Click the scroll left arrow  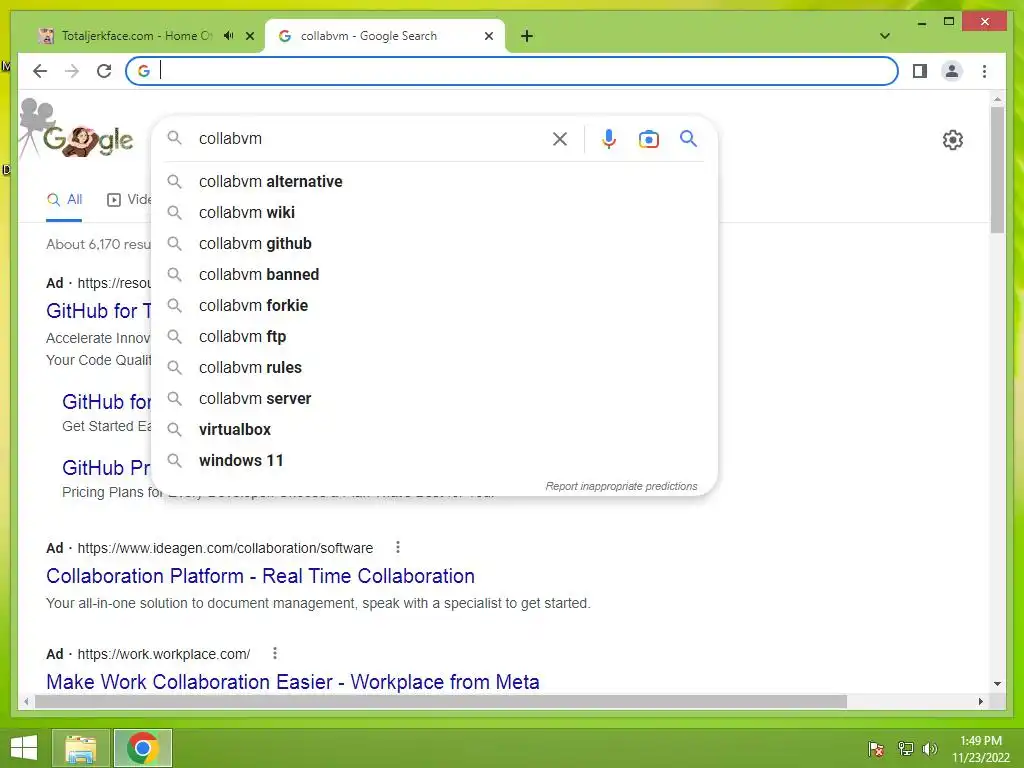pyautogui.click(x=26, y=701)
